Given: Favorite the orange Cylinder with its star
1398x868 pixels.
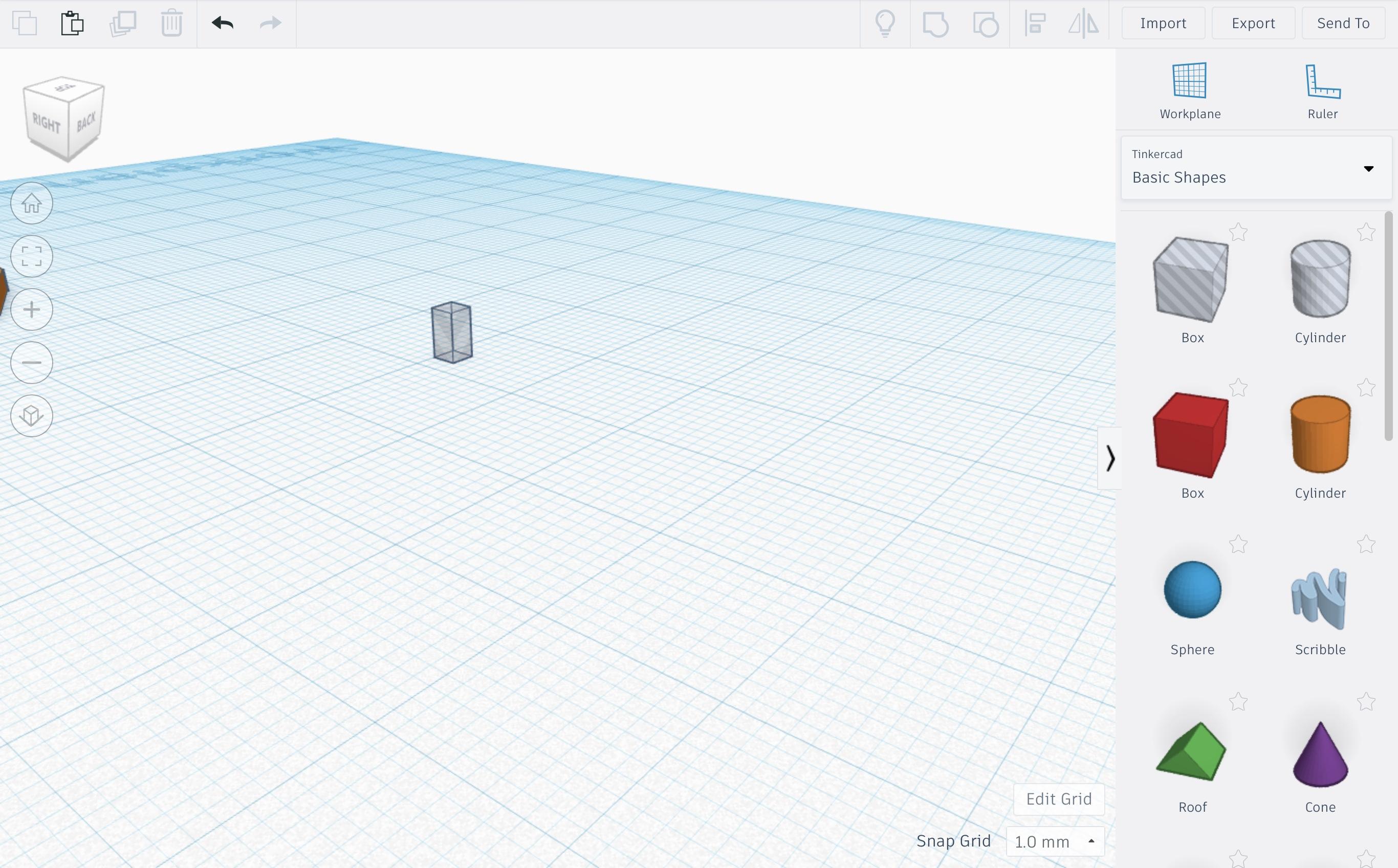Looking at the screenshot, I should coord(1366,388).
